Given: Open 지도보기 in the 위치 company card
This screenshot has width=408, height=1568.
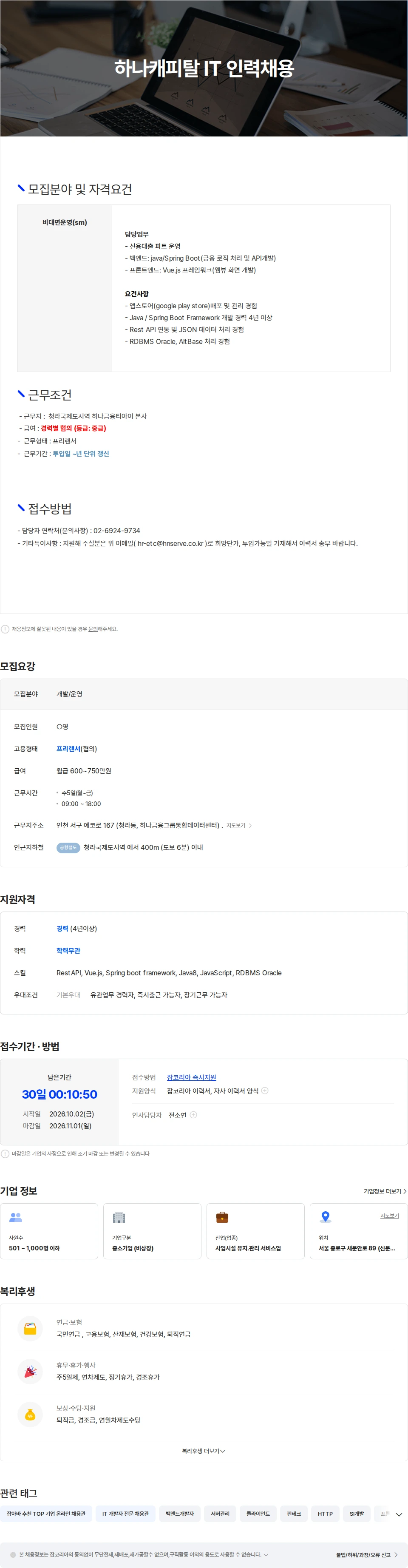Looking at the screenshot, I should coord(390,1216).
